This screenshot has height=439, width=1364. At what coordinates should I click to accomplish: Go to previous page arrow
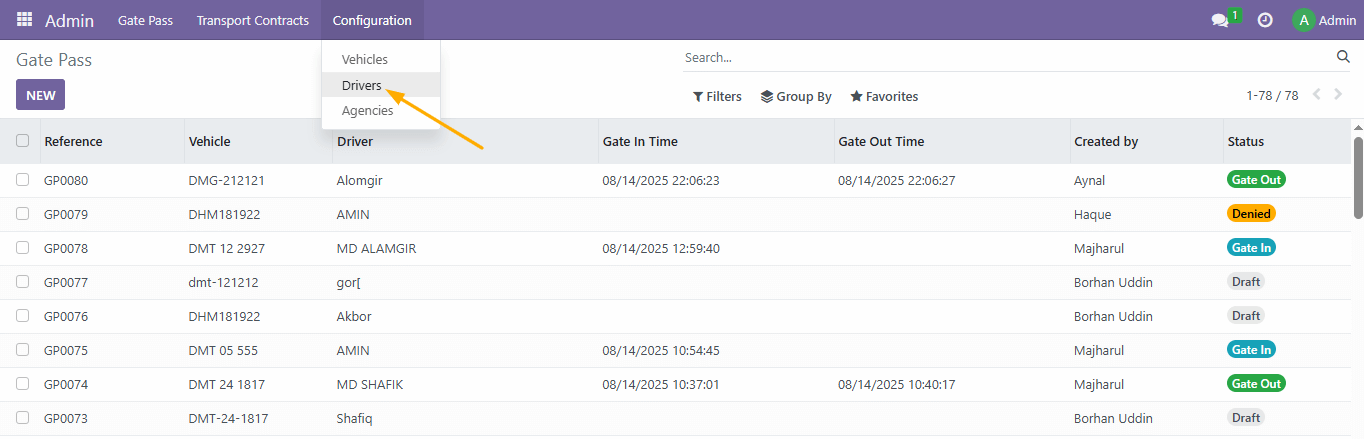pos(1316,95)
